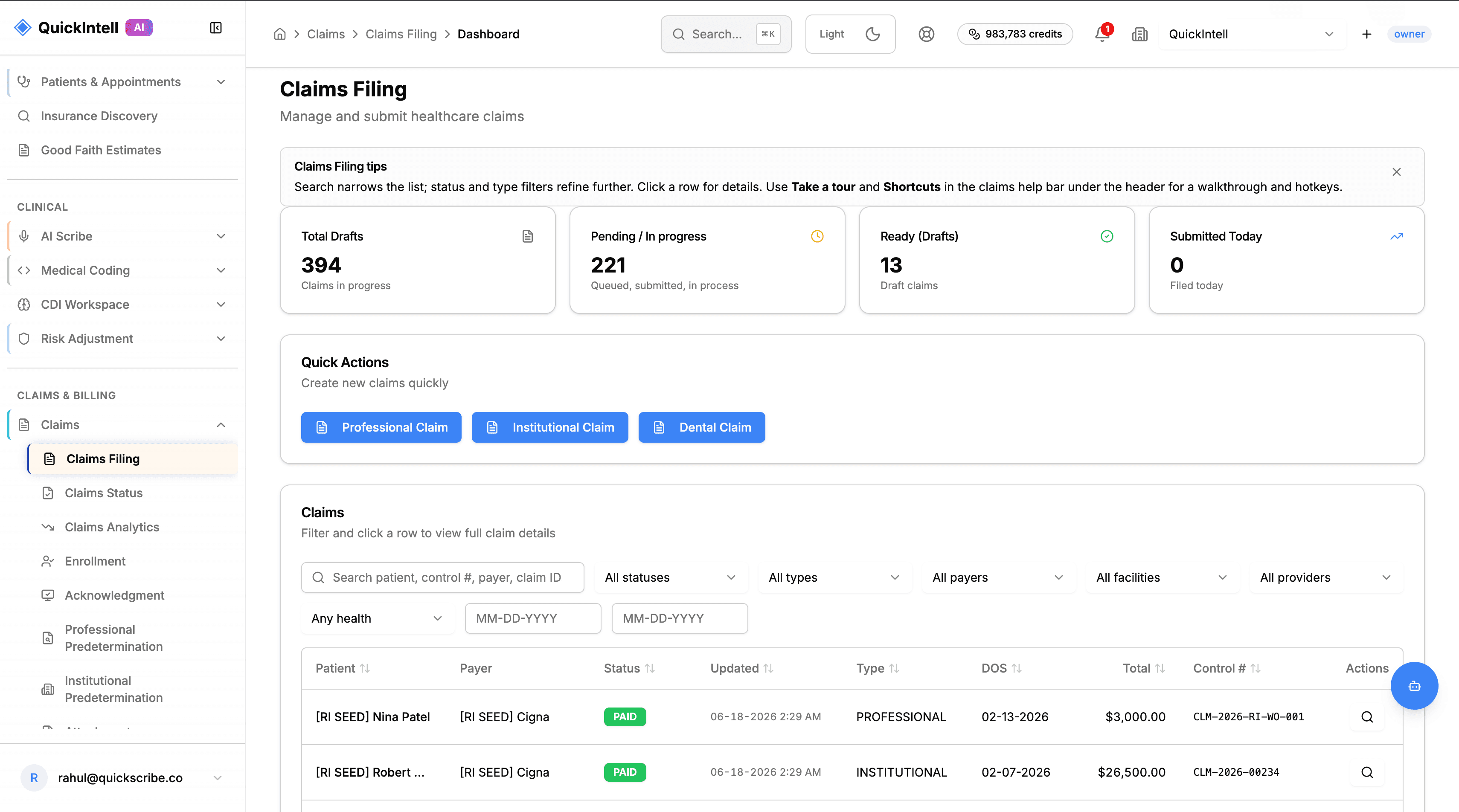View details for CLM-2026-00234 claim
Screen dimensions: 1459x812
1367,772
